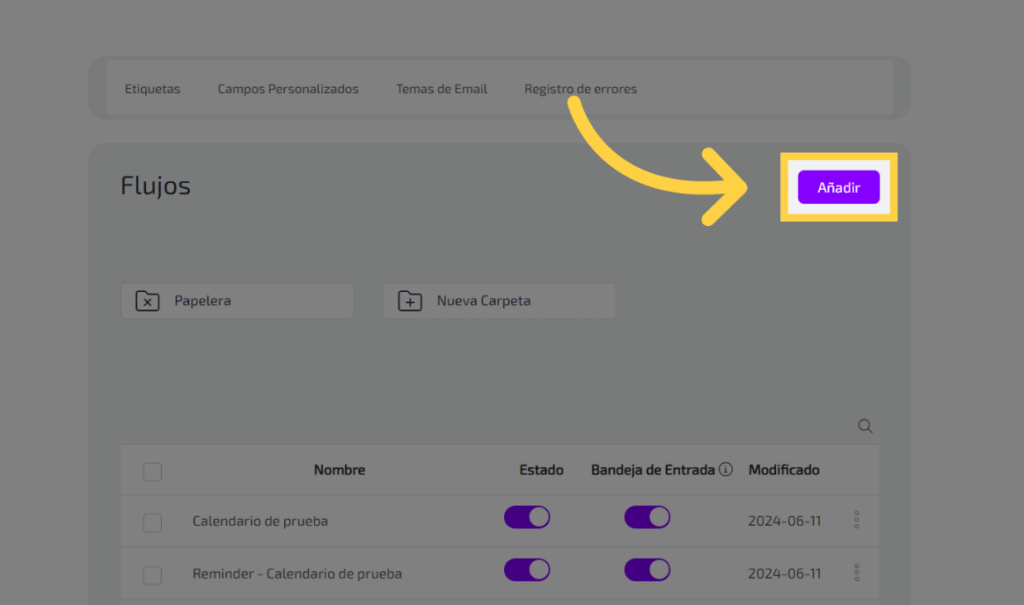Go to Temas de Email tab
Image resolution: width=1024 pixels, height=605 pixels.
[x=441, y=89]
